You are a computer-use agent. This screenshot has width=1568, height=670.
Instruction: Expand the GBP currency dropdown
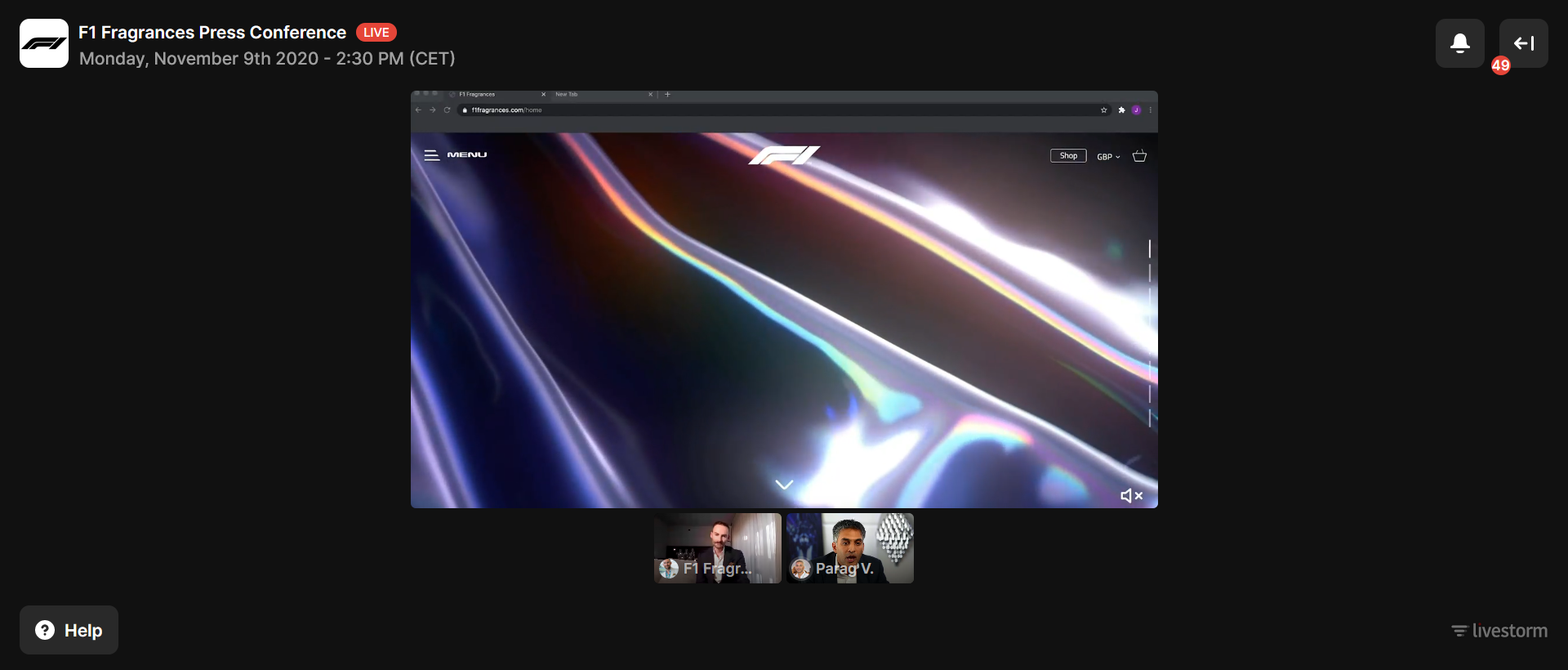point(1108,157)
